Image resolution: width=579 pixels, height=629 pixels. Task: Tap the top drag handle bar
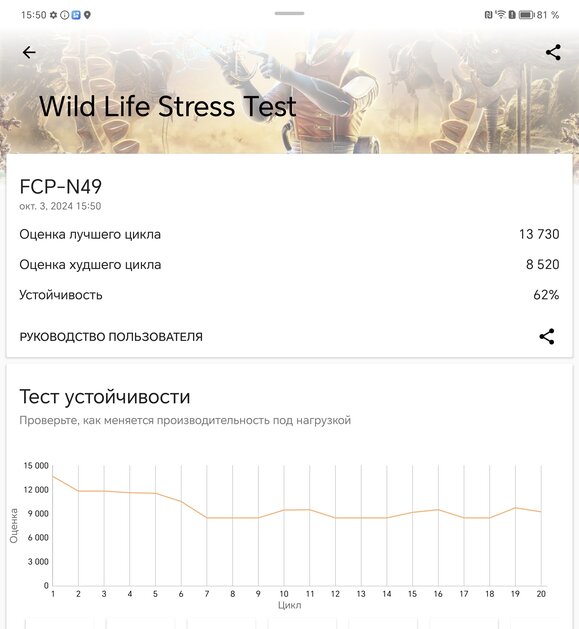(289, 13)
